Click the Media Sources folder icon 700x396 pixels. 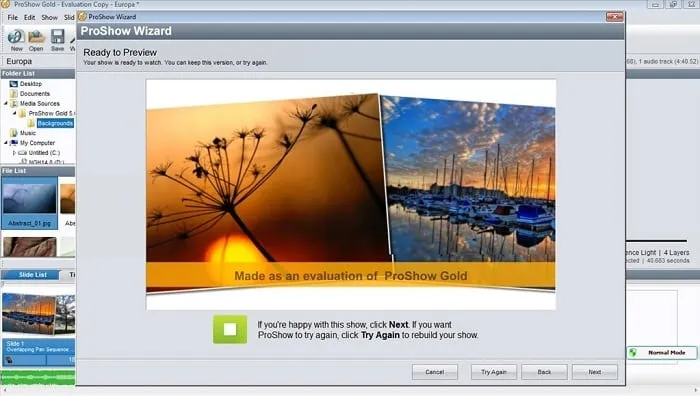[x=14, y=104]
